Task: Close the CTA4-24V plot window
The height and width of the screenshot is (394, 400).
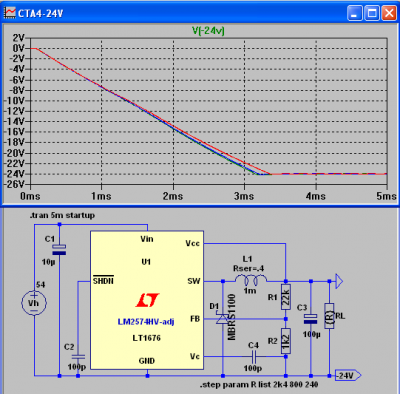Action: [x=389, y=13]
